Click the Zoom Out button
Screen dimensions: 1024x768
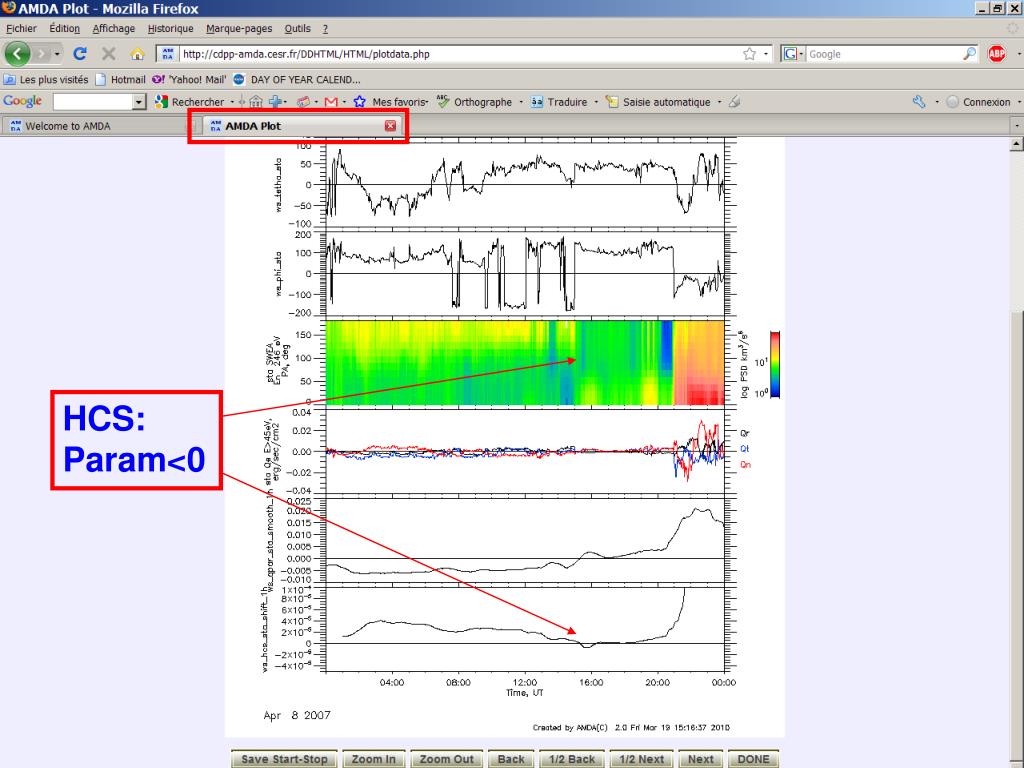click(x=447, y=759)
